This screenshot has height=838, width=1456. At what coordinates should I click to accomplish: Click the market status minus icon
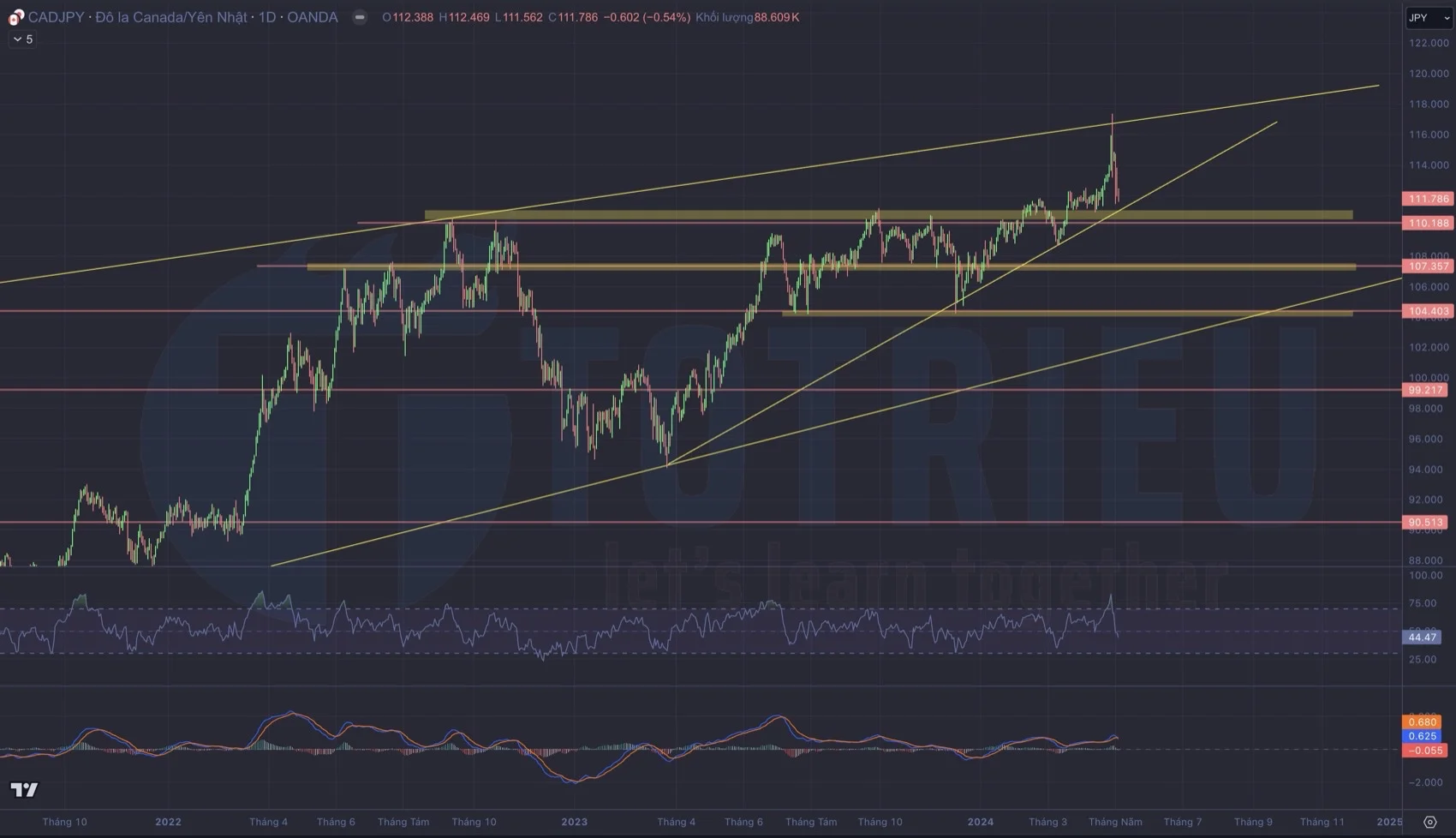360,17
